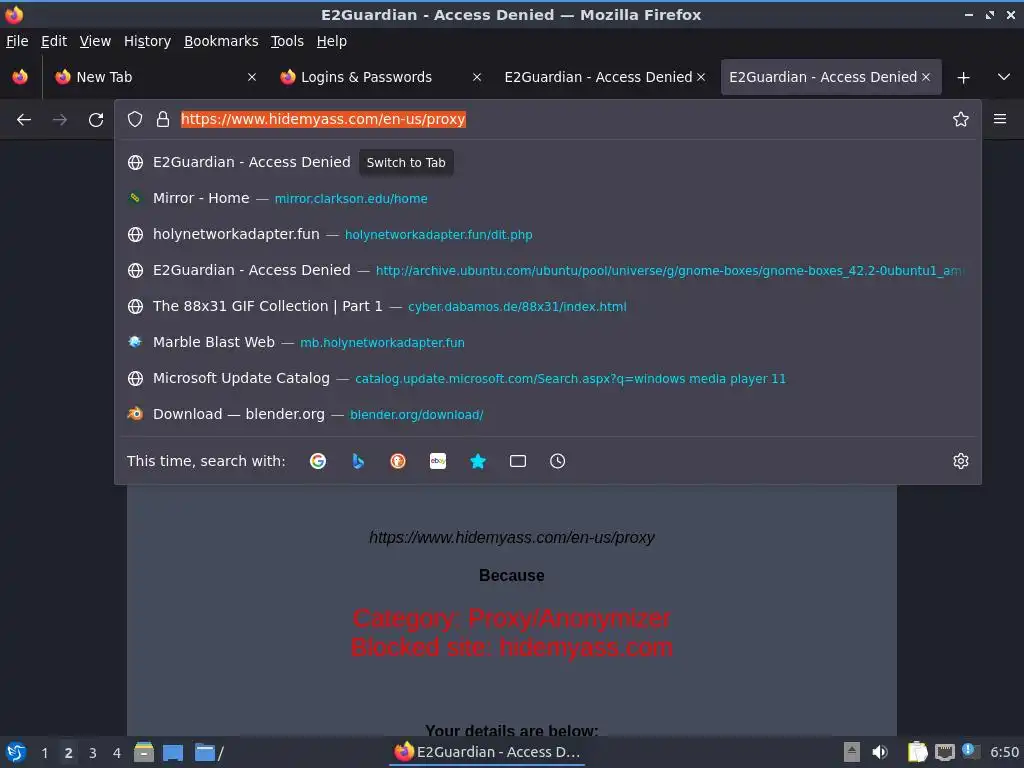The height and width of the screenshot is (768, 1024).
Task: Focus Firefox from the taskbar entry
Action: click(487, 752)
